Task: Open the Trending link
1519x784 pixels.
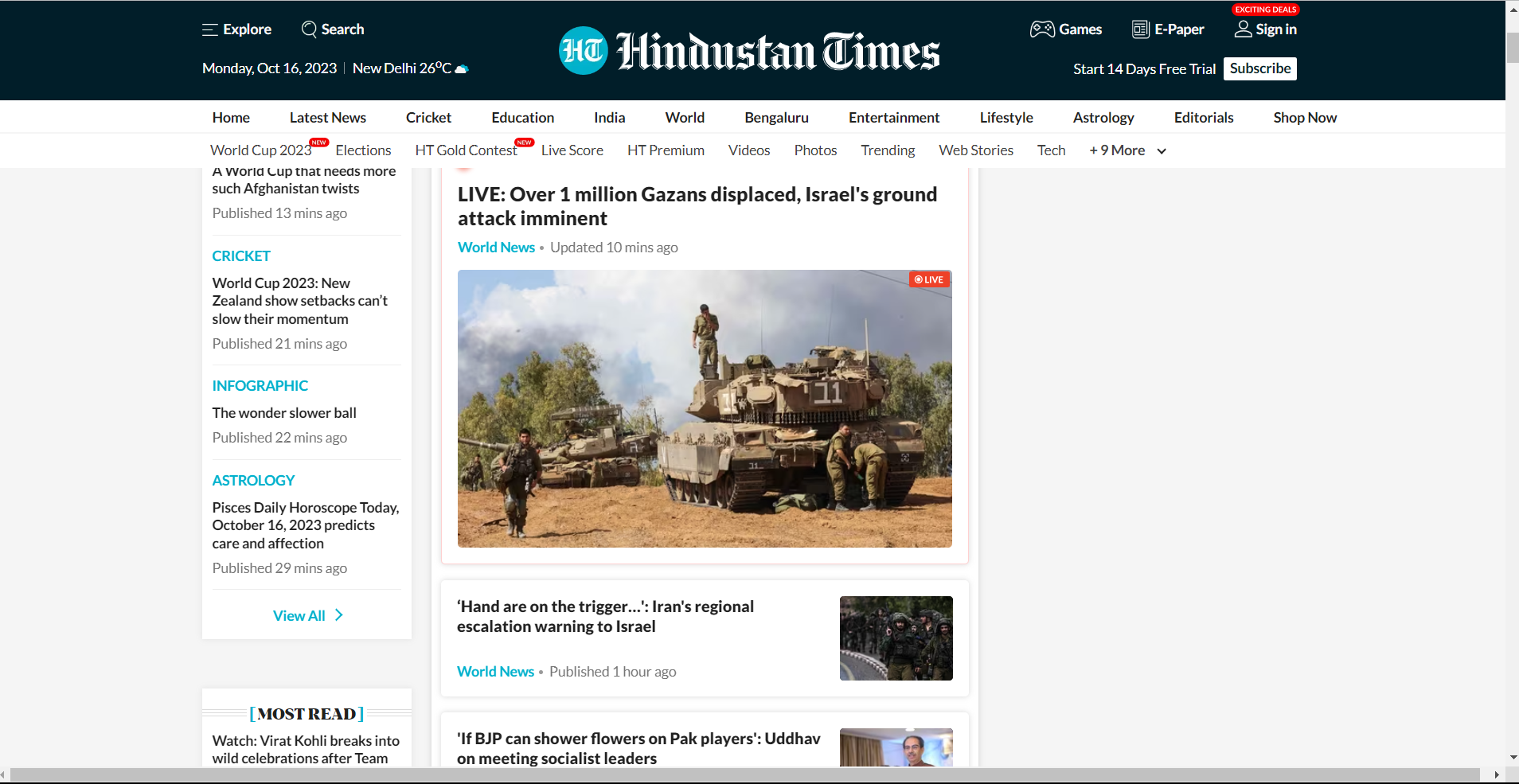Action: click(888, 150)
